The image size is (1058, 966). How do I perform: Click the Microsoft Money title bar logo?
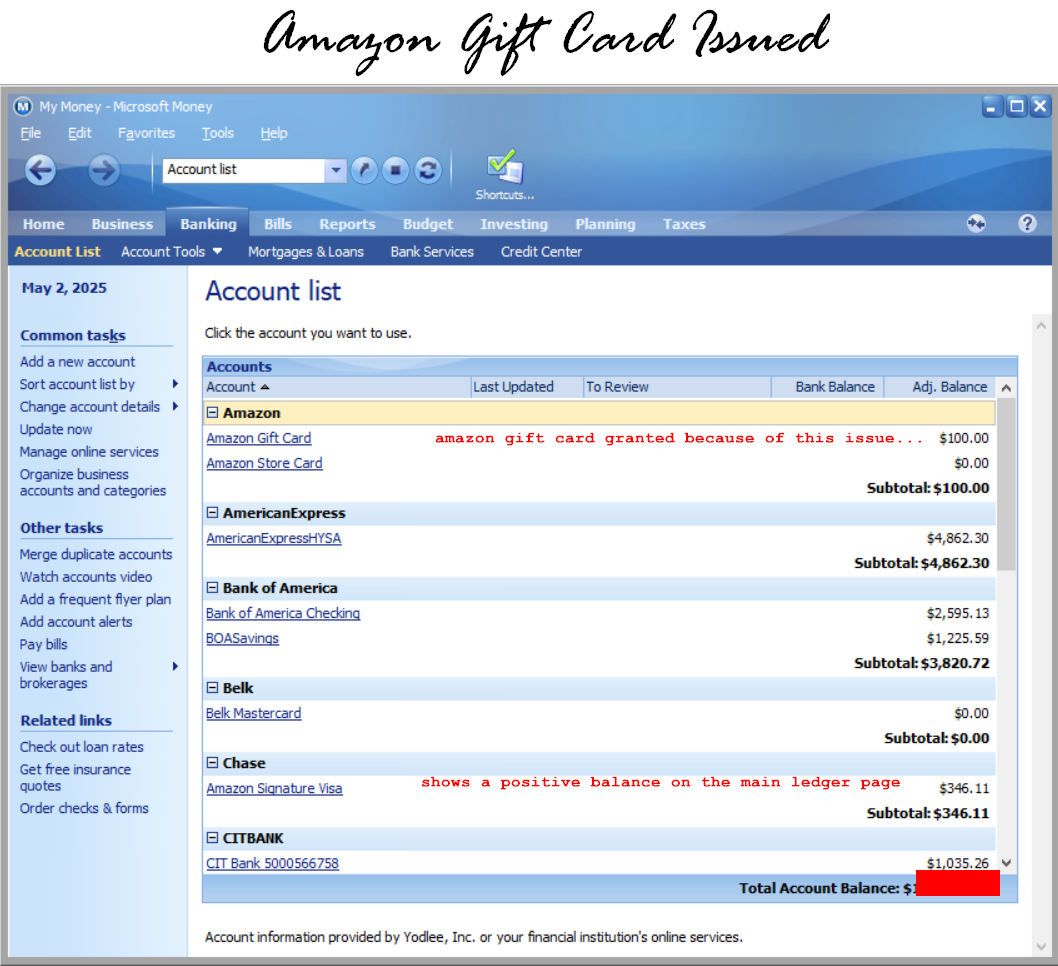pyautogui.click(x=23, y=107)
